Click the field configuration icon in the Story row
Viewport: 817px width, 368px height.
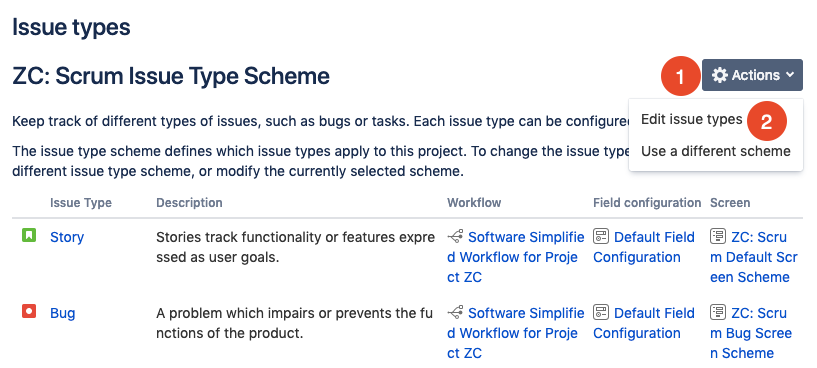tap(601, 237)
